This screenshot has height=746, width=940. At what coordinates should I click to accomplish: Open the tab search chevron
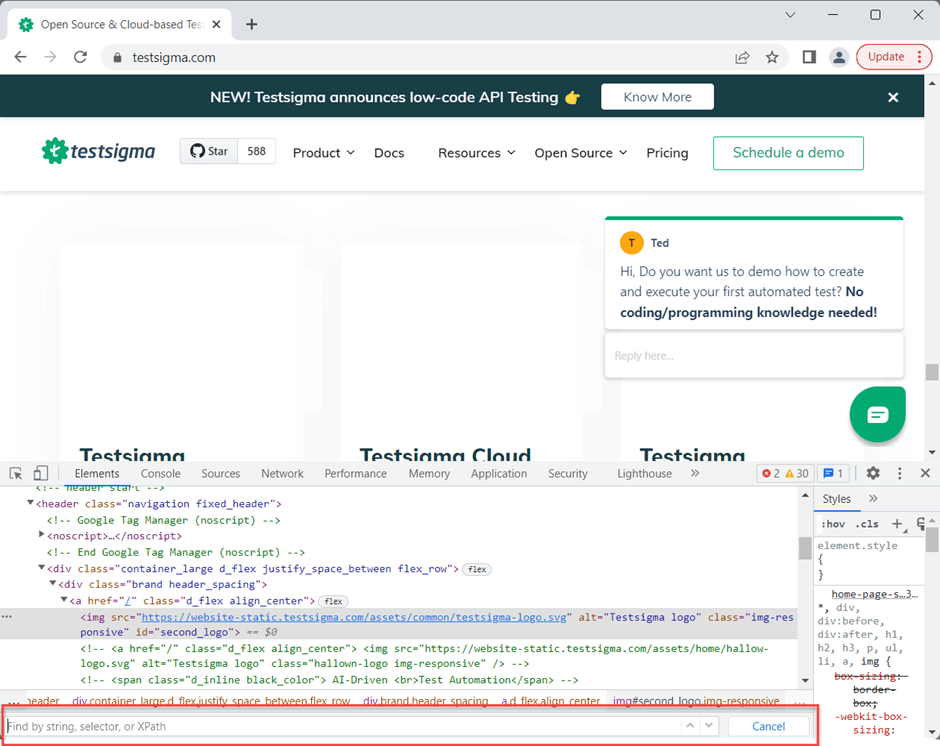(790, 15)
